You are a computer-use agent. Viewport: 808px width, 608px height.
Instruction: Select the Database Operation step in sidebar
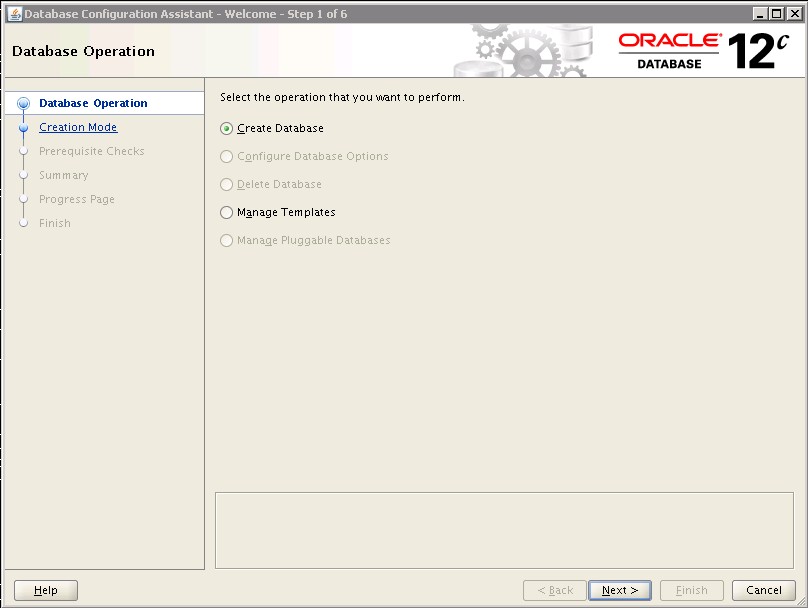click(93, 103)
